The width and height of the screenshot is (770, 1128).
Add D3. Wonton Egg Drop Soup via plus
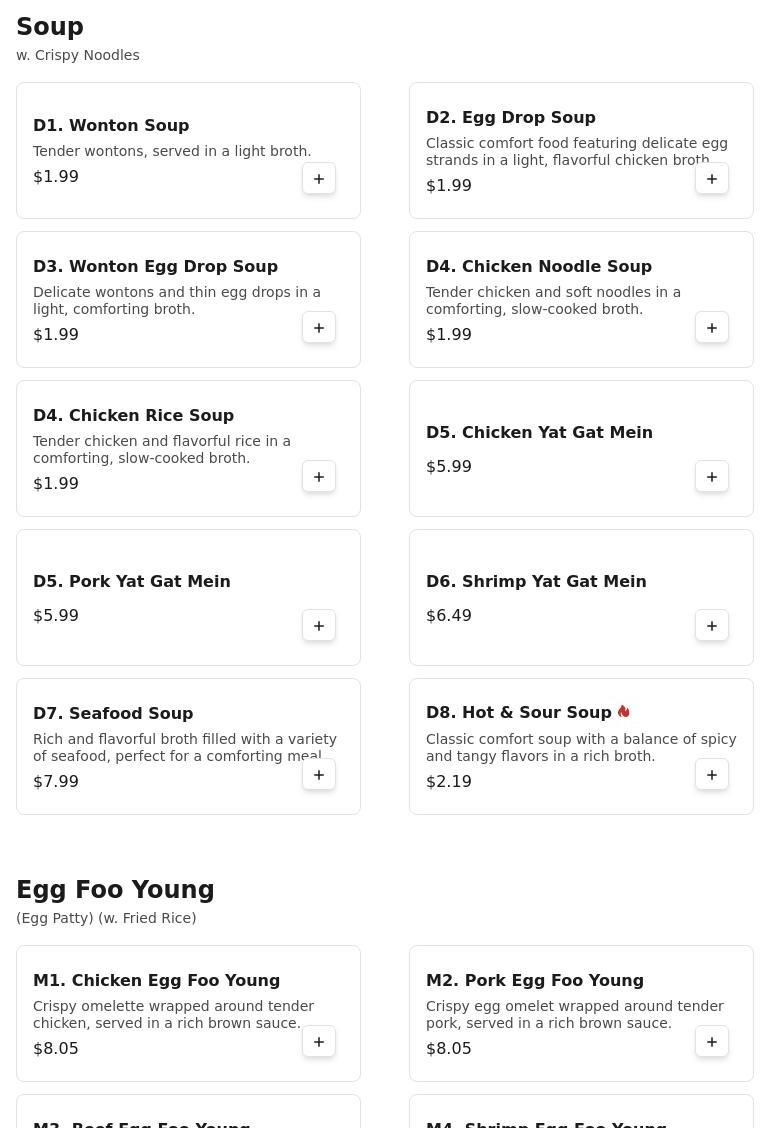(319, 327)
